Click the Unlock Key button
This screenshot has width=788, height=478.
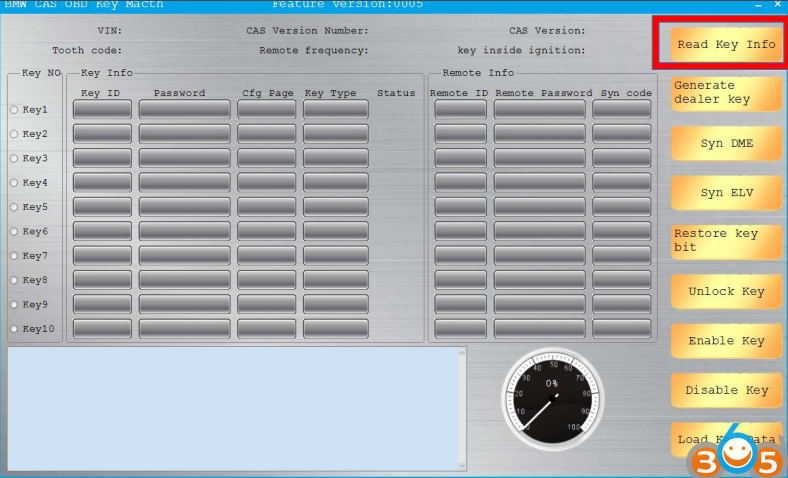[x=726, y=292]
